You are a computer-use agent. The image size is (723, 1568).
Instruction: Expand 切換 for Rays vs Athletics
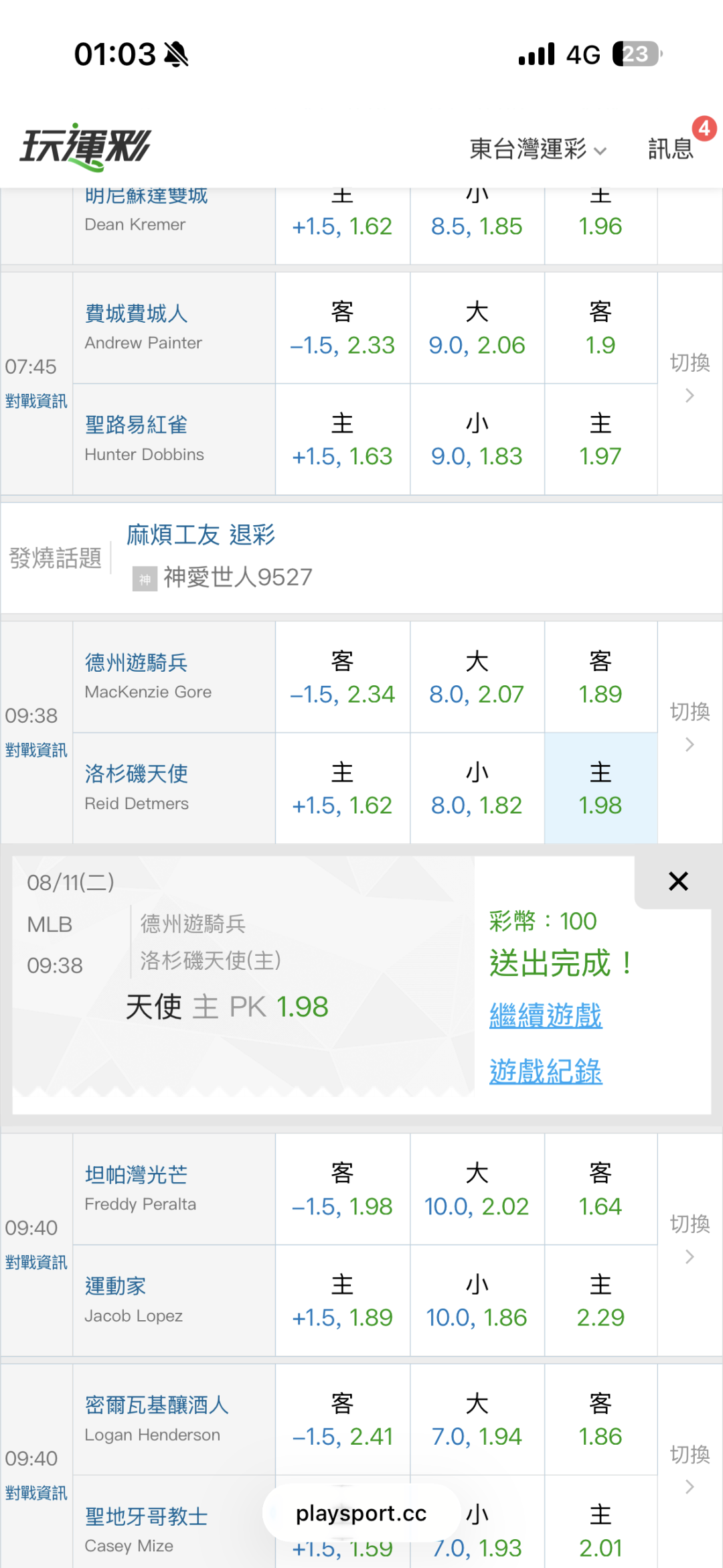[x=690, y=1239]
